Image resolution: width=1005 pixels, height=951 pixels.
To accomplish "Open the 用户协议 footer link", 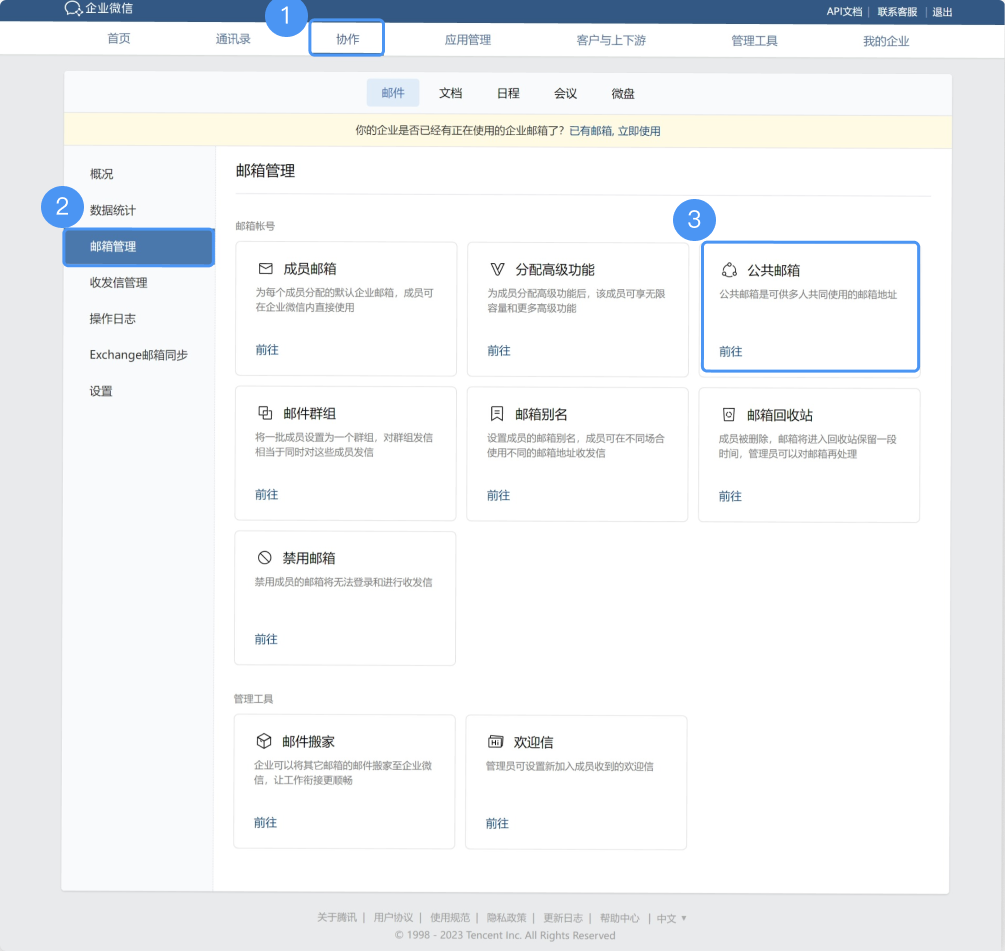I will [394, 918].
